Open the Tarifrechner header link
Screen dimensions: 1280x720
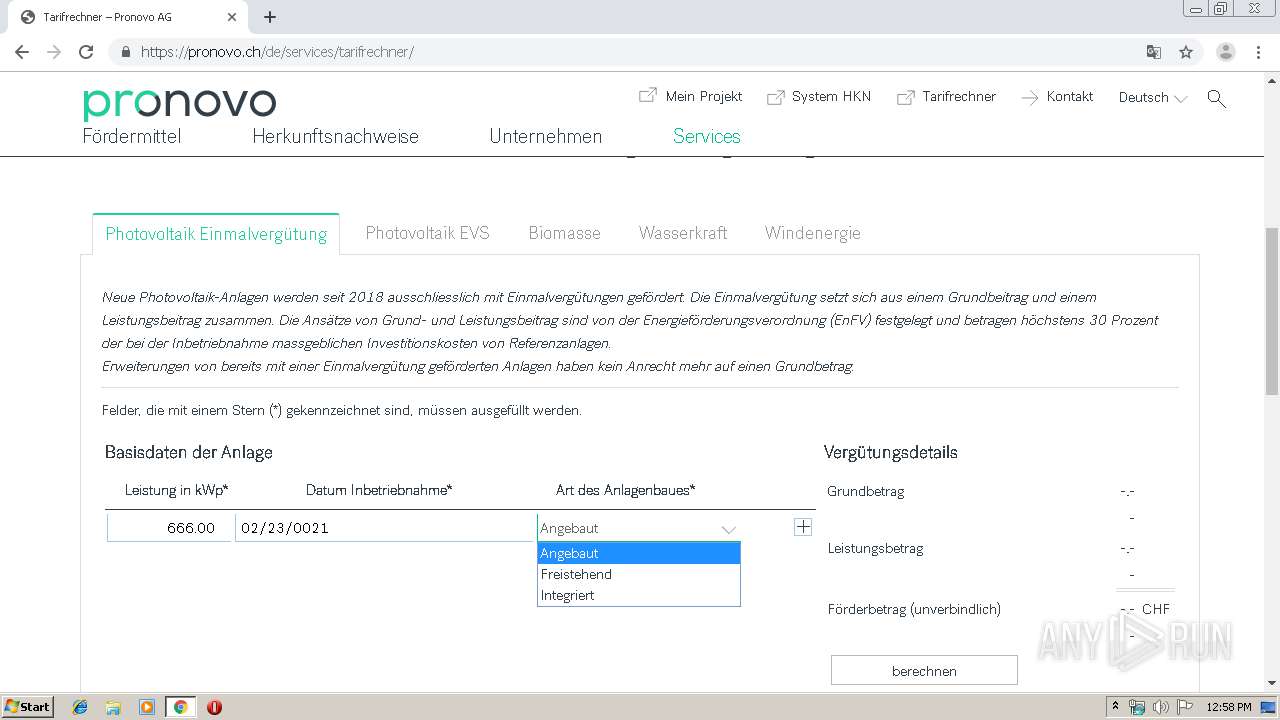click(x=946, y=97)
